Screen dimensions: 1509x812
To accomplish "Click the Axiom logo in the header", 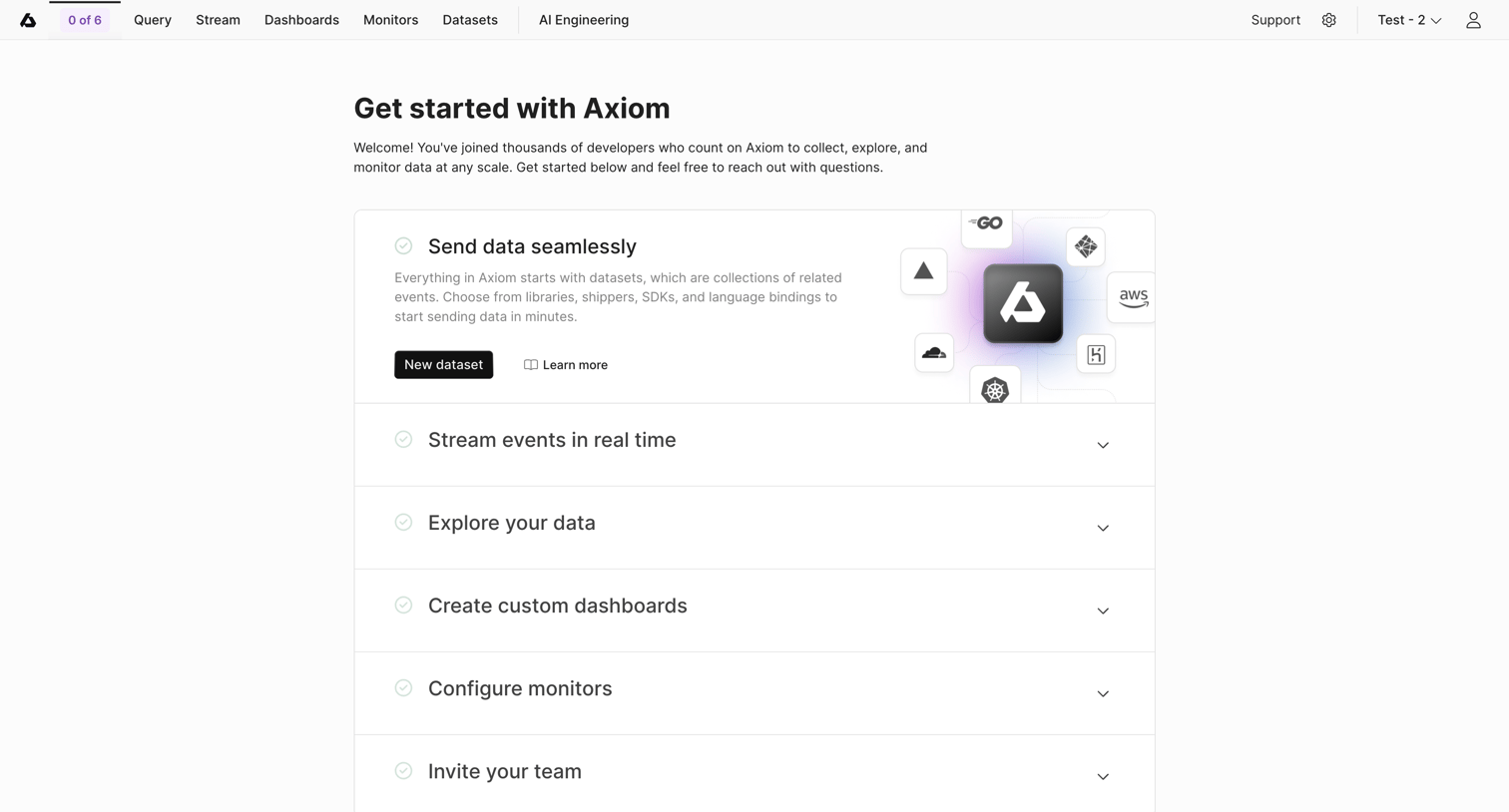I will coord(28,20).
